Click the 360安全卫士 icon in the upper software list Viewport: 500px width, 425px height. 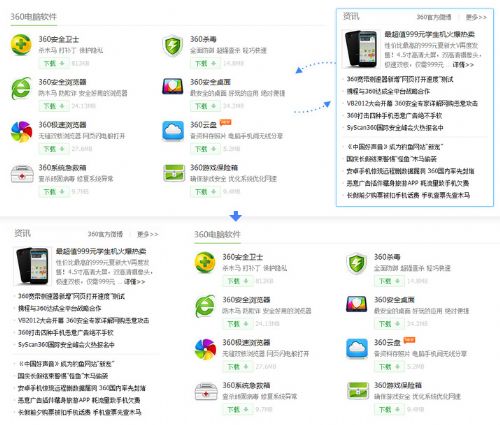click(x=21, y=45)
